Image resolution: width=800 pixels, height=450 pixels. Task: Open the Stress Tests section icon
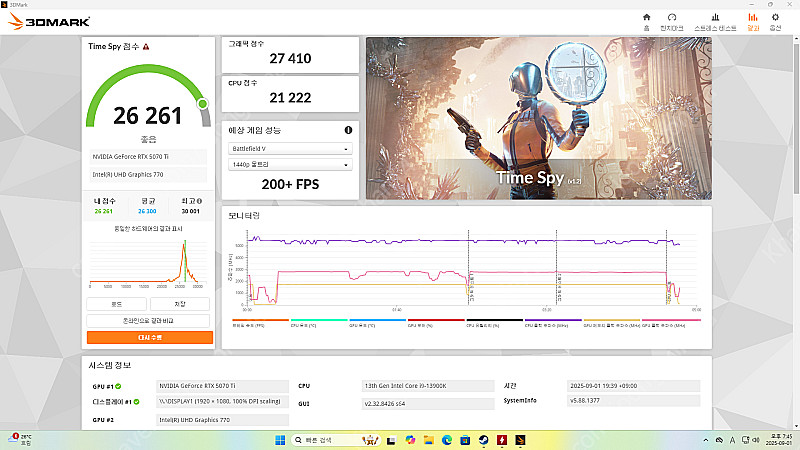click(715, 17)
